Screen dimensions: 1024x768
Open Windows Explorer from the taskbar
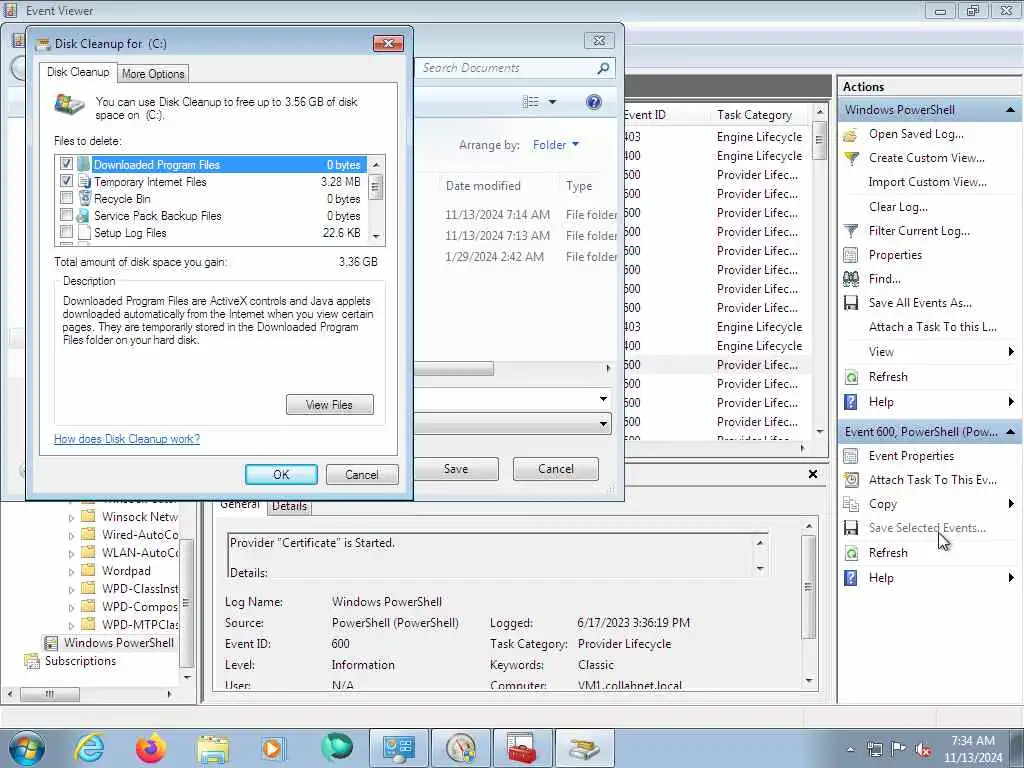213,748
